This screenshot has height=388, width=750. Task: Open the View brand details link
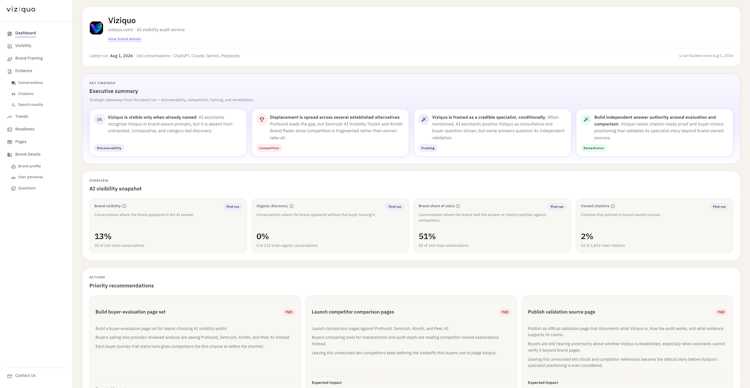coord(124,39)
